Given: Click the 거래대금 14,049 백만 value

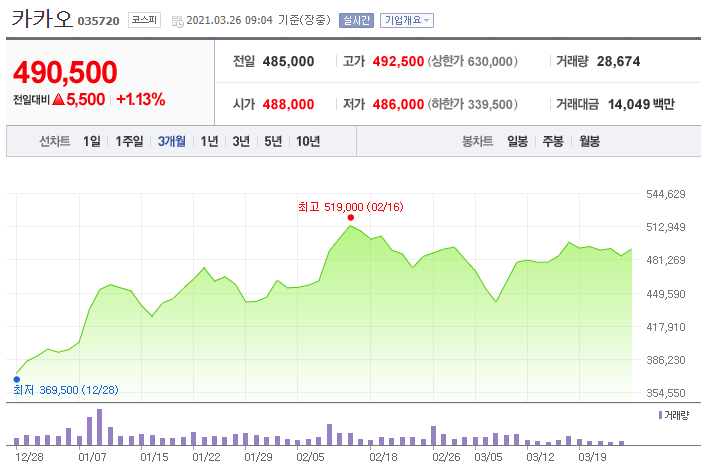Looking at the screenshot, I should pyautogui.click(x=641, y=104).
